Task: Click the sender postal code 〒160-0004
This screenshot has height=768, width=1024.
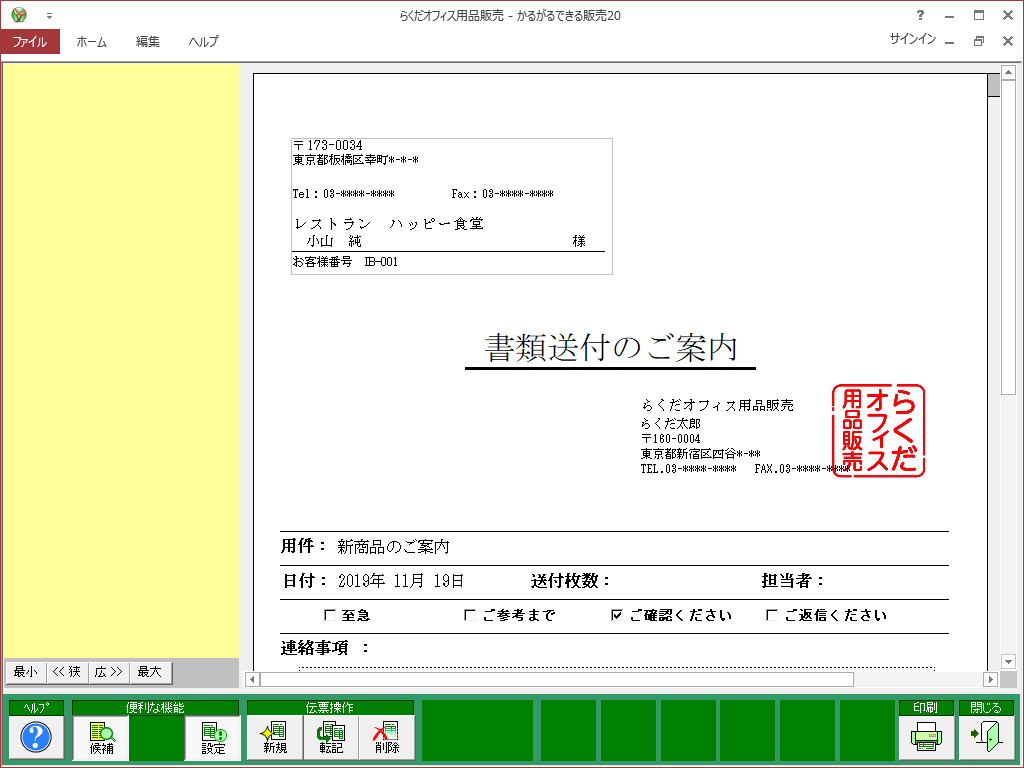Action: [x=671, y=439]
